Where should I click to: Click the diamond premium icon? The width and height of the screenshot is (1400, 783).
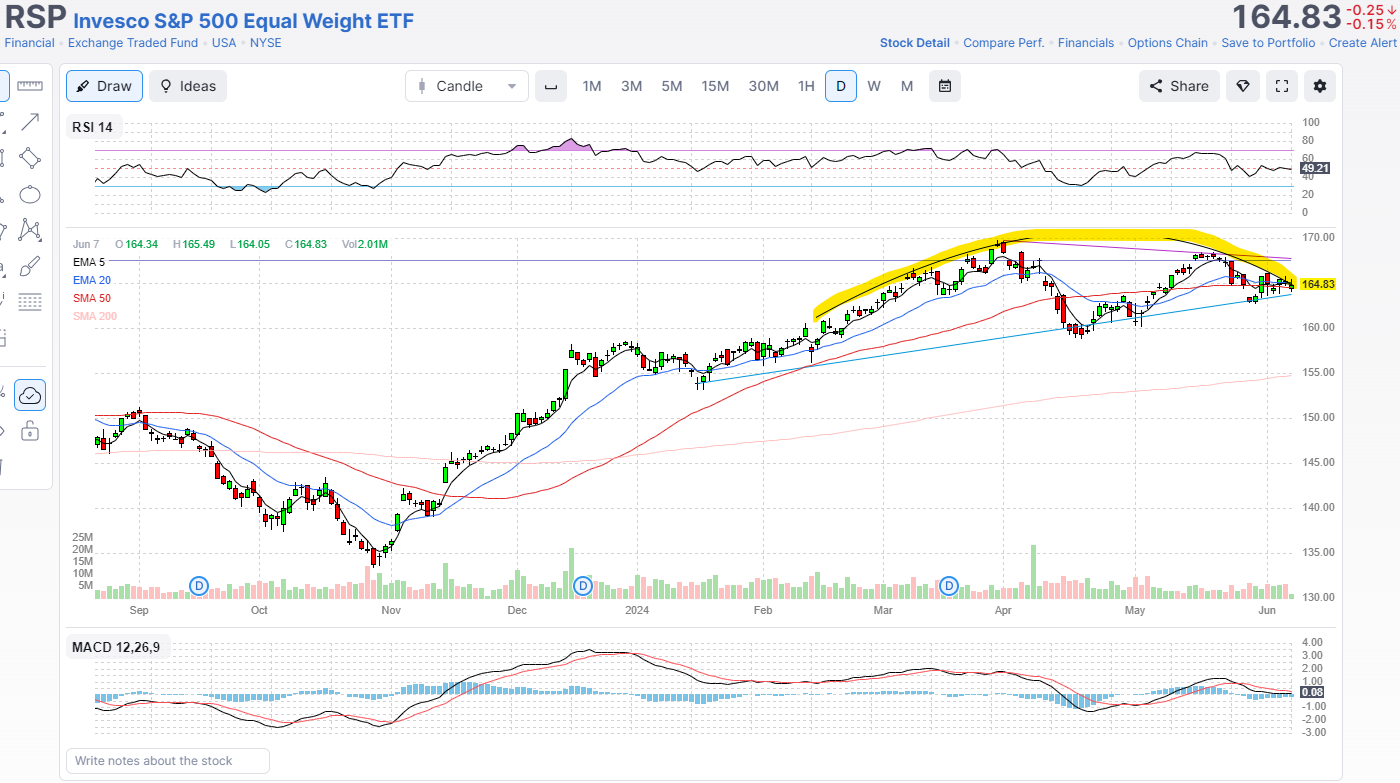[x=1243, y=86]
